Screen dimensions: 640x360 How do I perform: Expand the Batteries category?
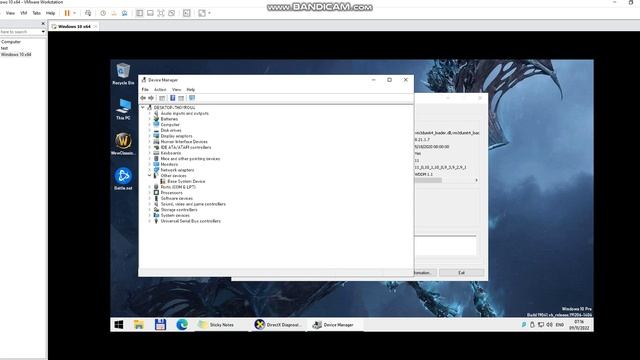pyautogui.click(x=150, y=119)
